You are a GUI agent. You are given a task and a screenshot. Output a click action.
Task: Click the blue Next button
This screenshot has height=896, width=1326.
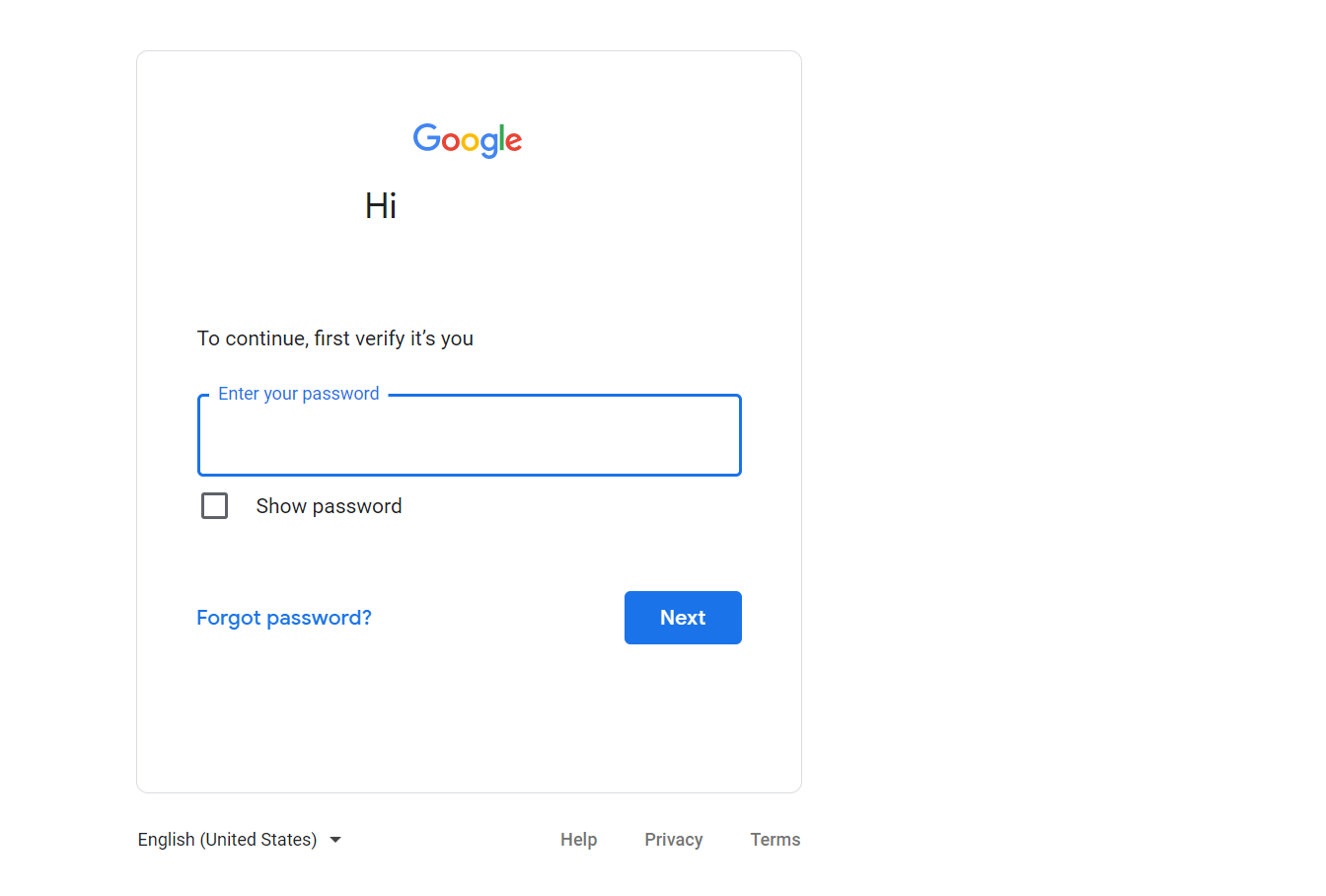pyautogui.click(x=683, y=618)
